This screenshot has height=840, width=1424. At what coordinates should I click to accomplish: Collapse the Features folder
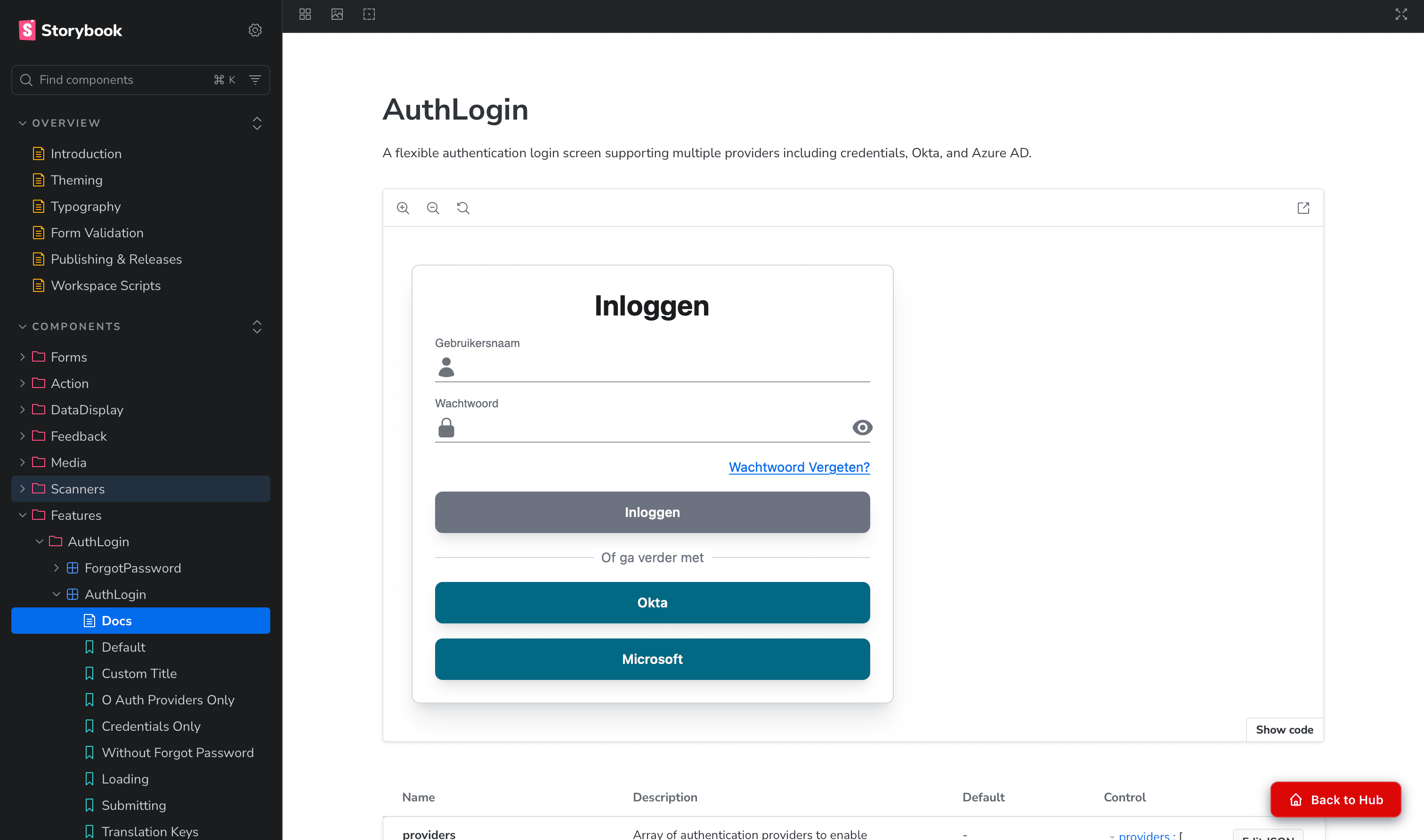[140, 515]
